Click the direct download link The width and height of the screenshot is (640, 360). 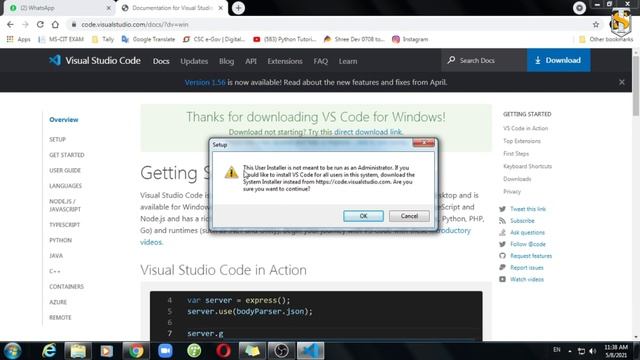(368, 132)
